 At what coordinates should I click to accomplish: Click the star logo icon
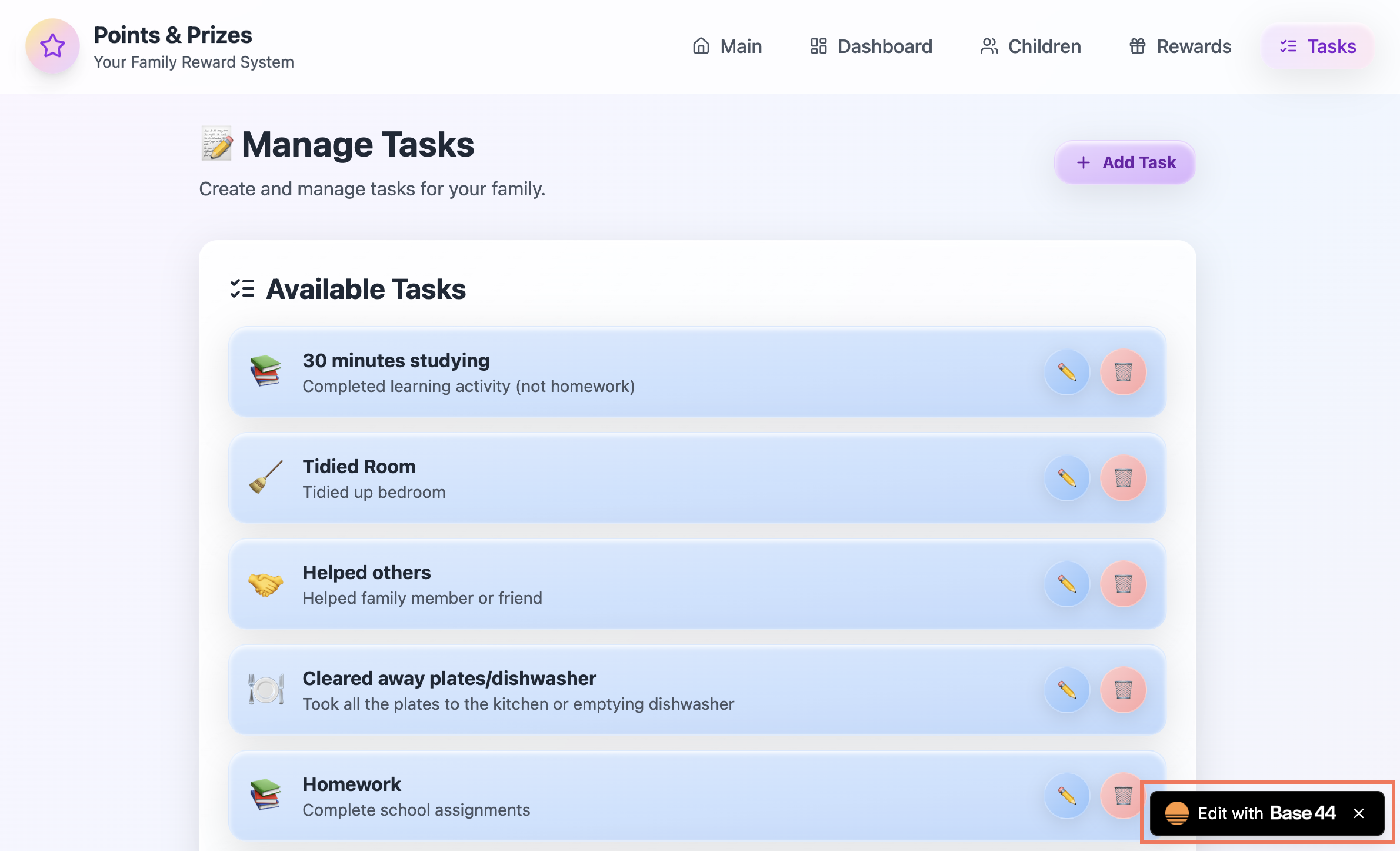pyautogui.click(x=52, y=46)
